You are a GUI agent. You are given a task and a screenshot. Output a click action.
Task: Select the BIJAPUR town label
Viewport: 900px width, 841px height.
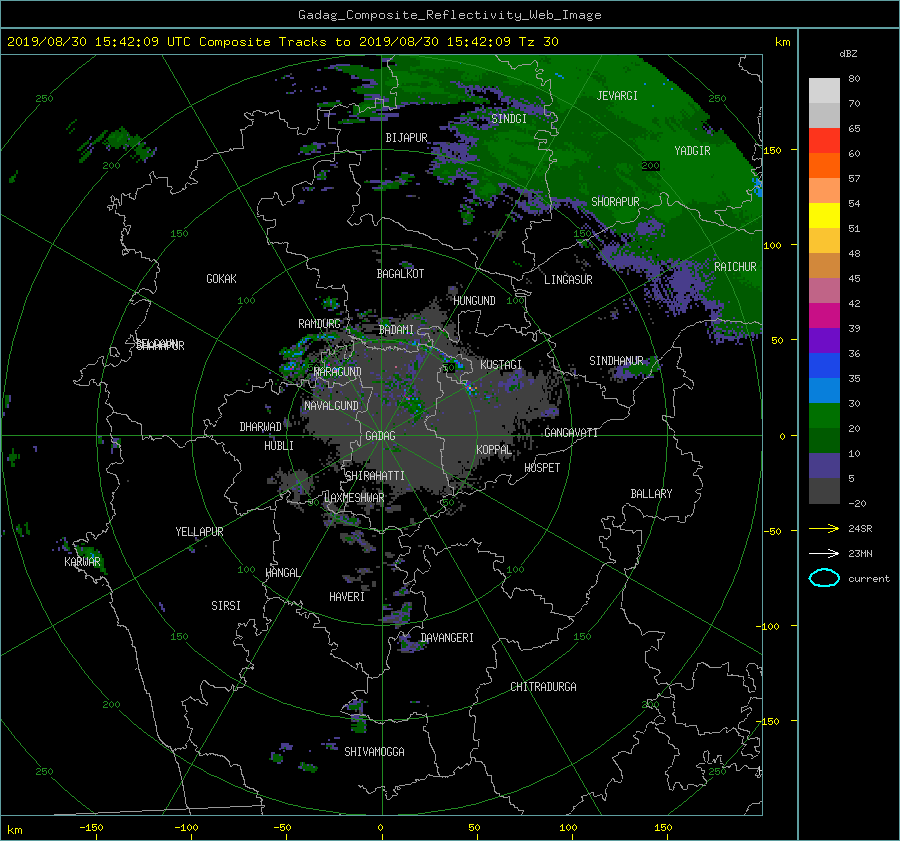406,138
